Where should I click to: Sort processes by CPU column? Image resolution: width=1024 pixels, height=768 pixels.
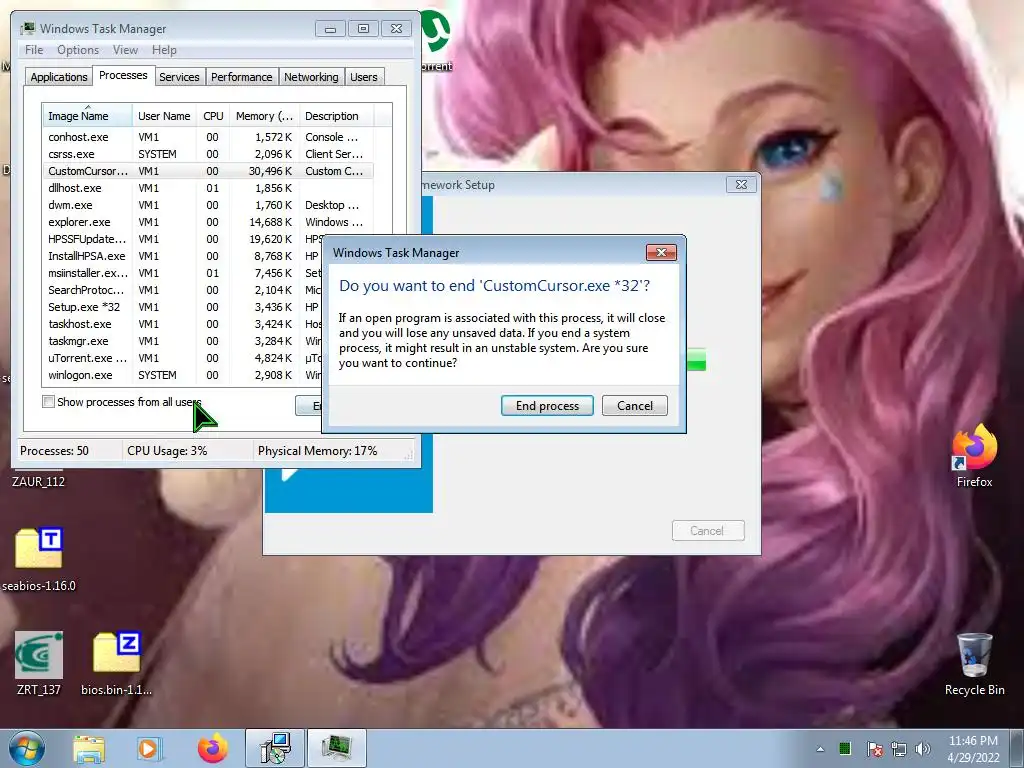pos(213,116)
